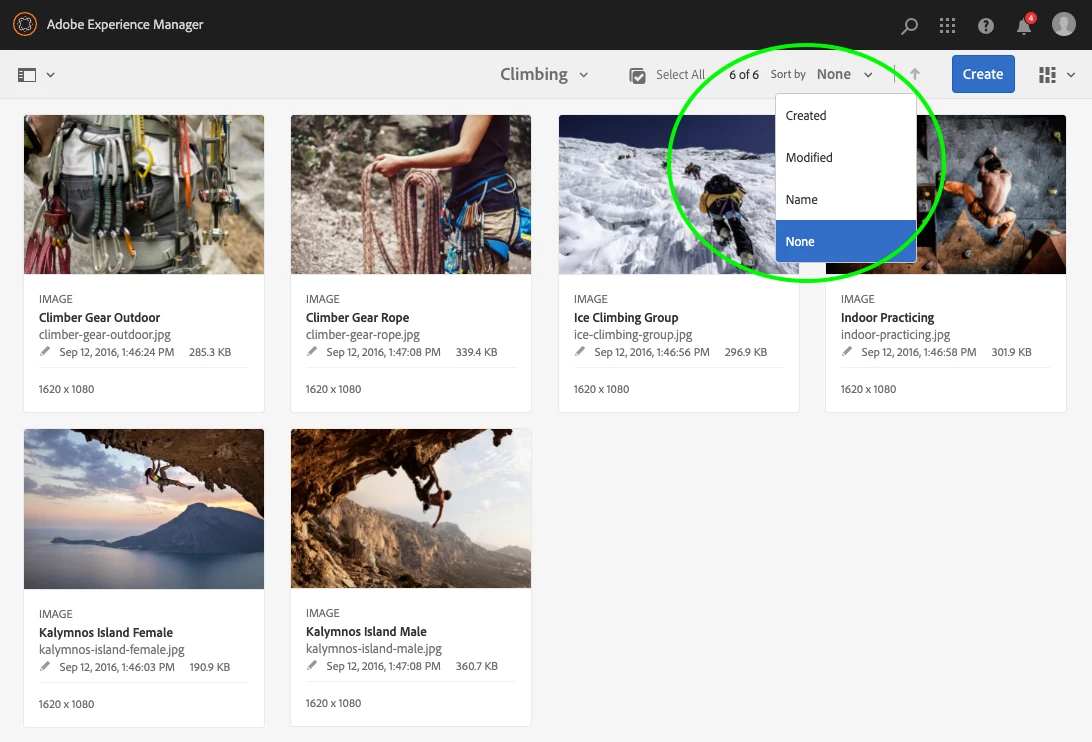This screenshot has width=1092, height=742.
Task: Click the pencil icon on Kalymnos Island Female
Action: [45, 667]
